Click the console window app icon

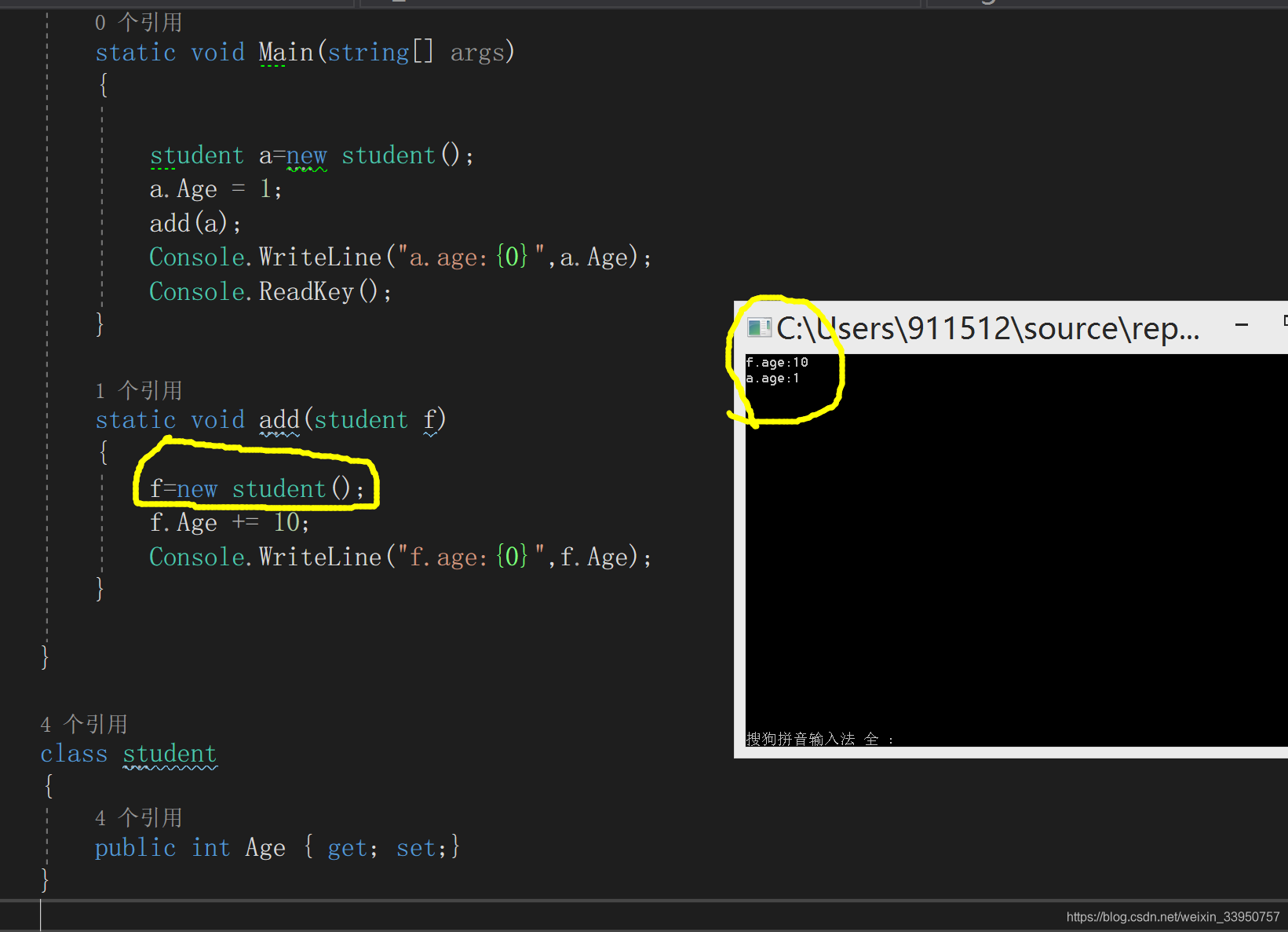tap(759, 327)
